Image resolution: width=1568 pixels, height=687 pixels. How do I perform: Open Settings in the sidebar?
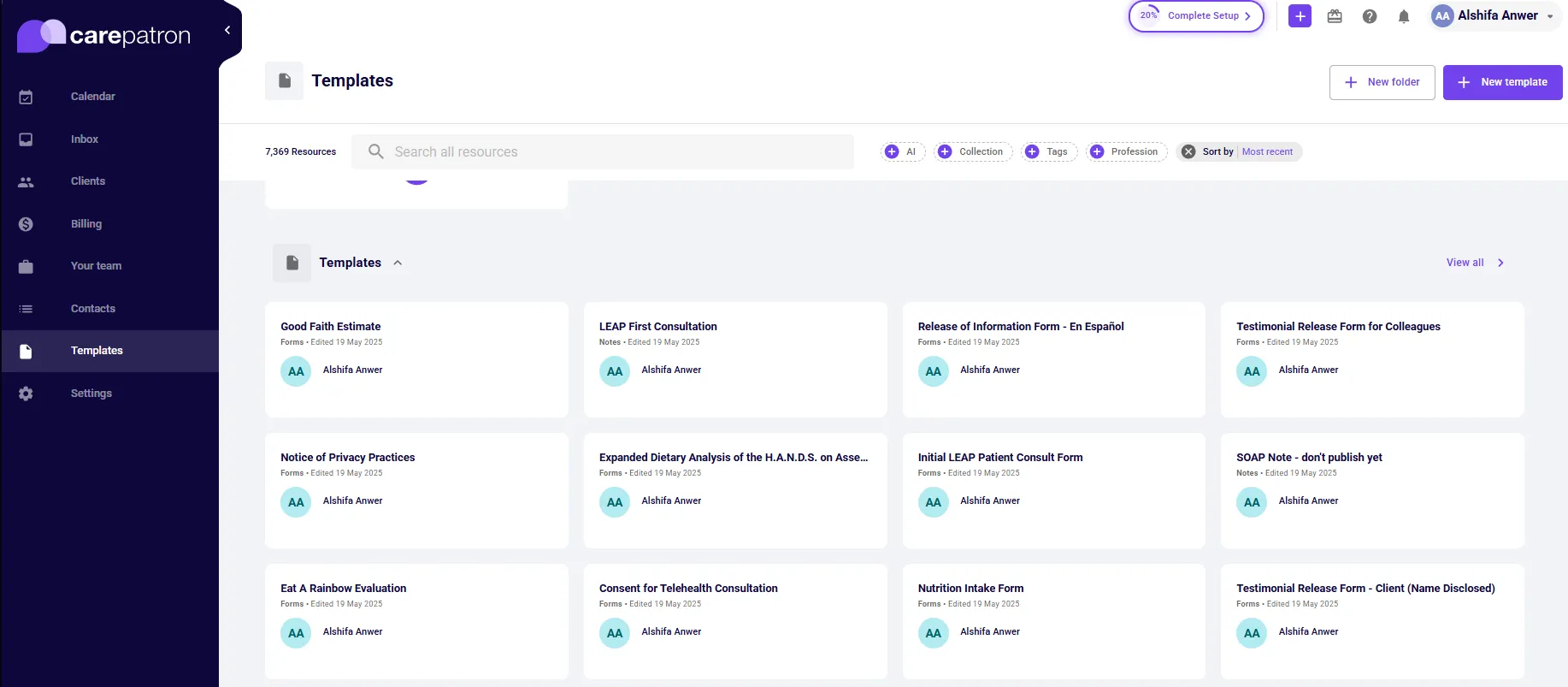click(91, 394)
